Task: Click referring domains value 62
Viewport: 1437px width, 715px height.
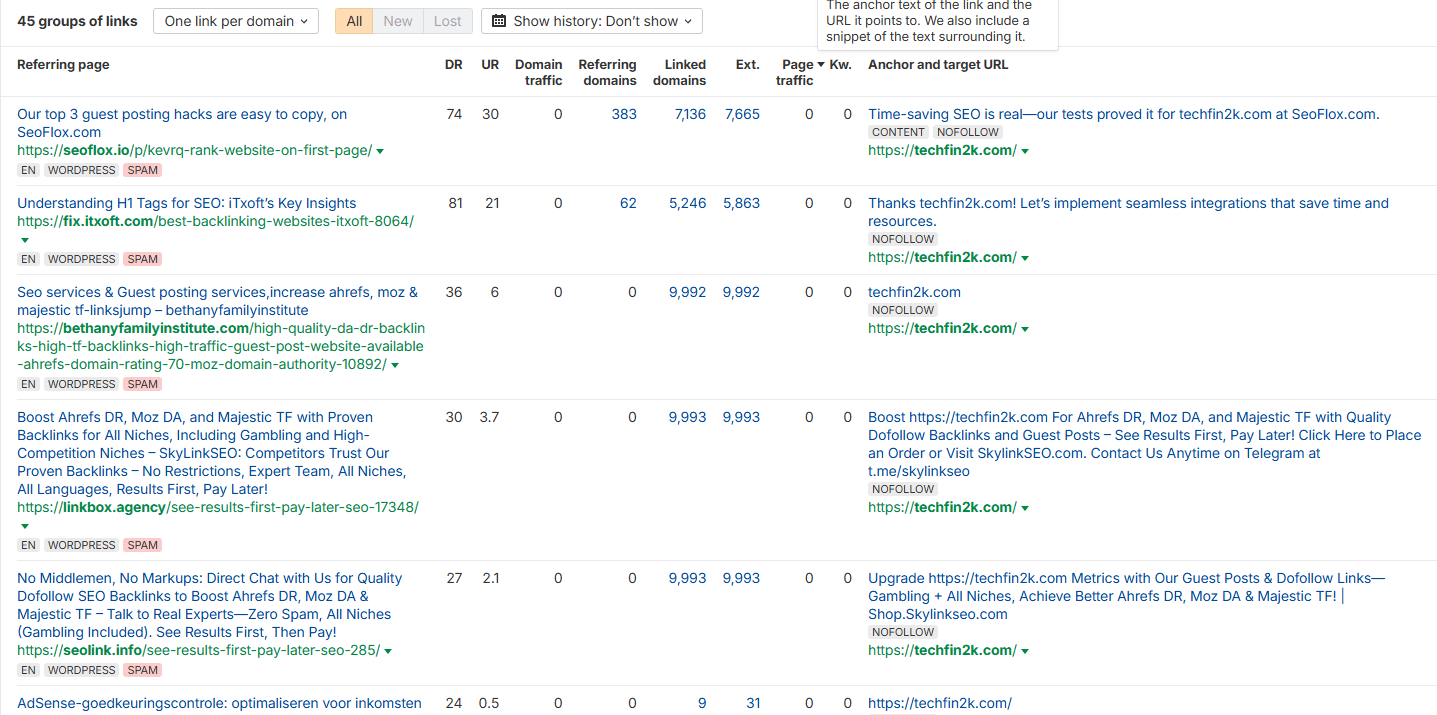Action: pyautogui.click(x=628, y=203)
